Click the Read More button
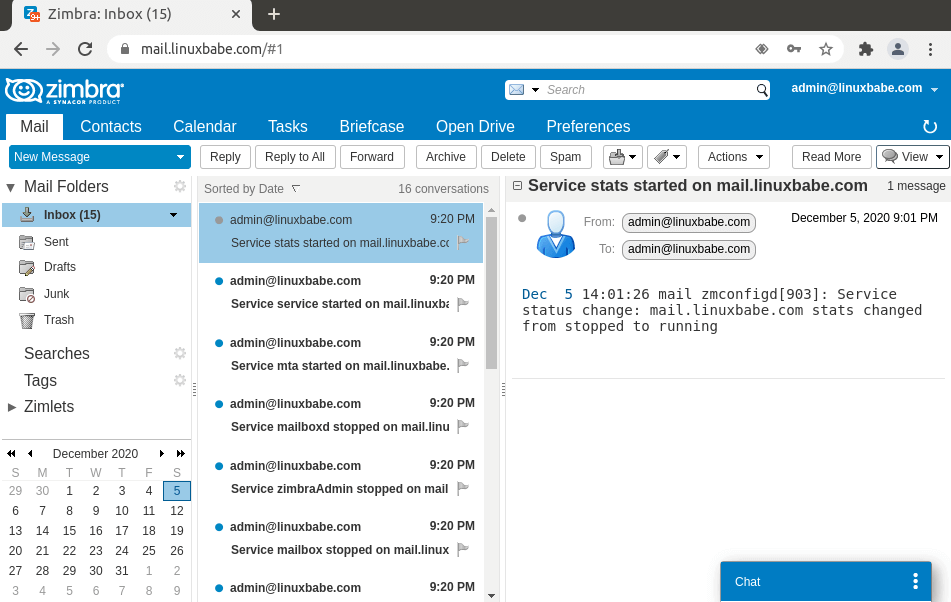 point(831,157)
